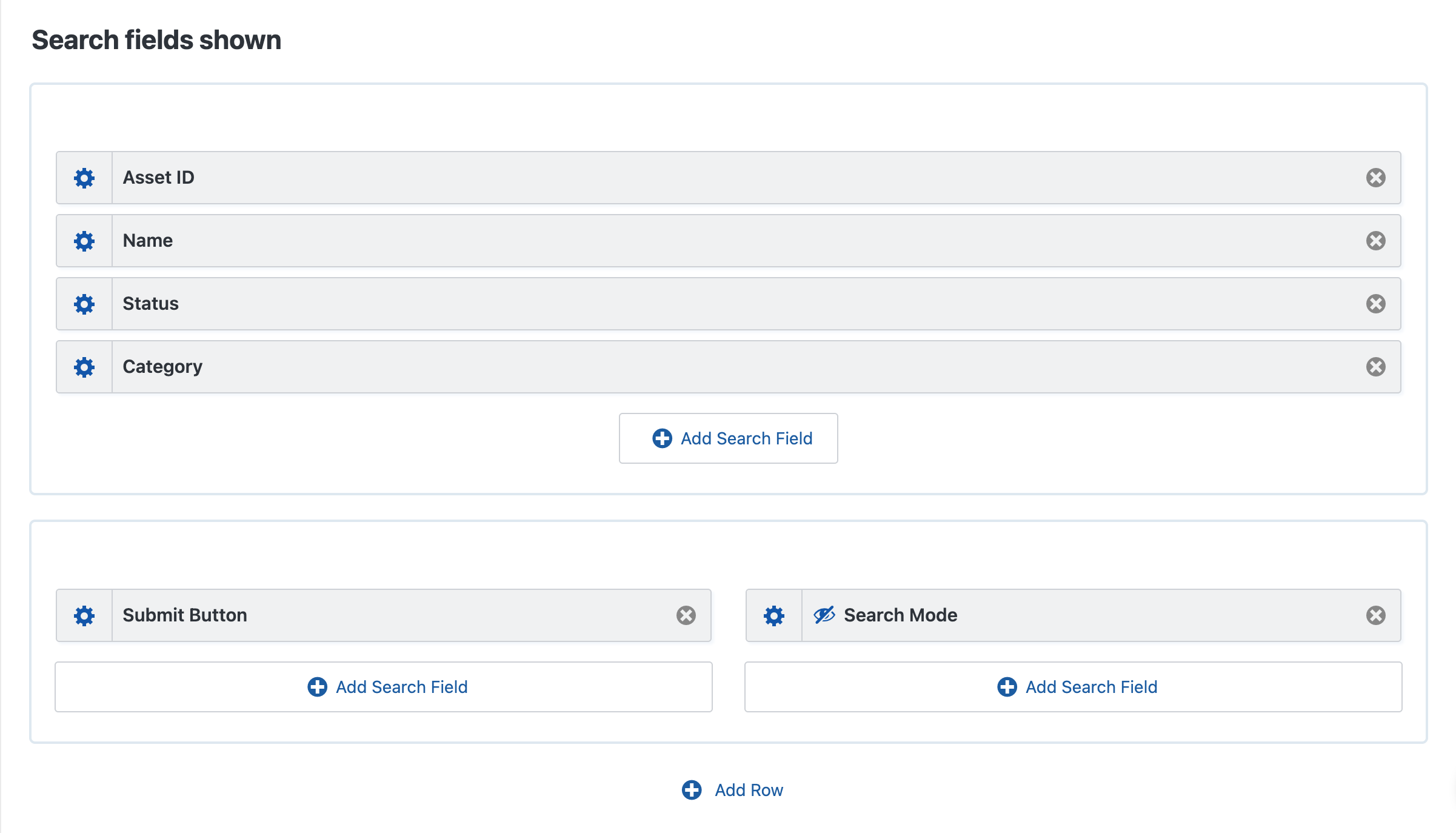
Task: Add a search field below Submit Button
Action: [383, 687]
